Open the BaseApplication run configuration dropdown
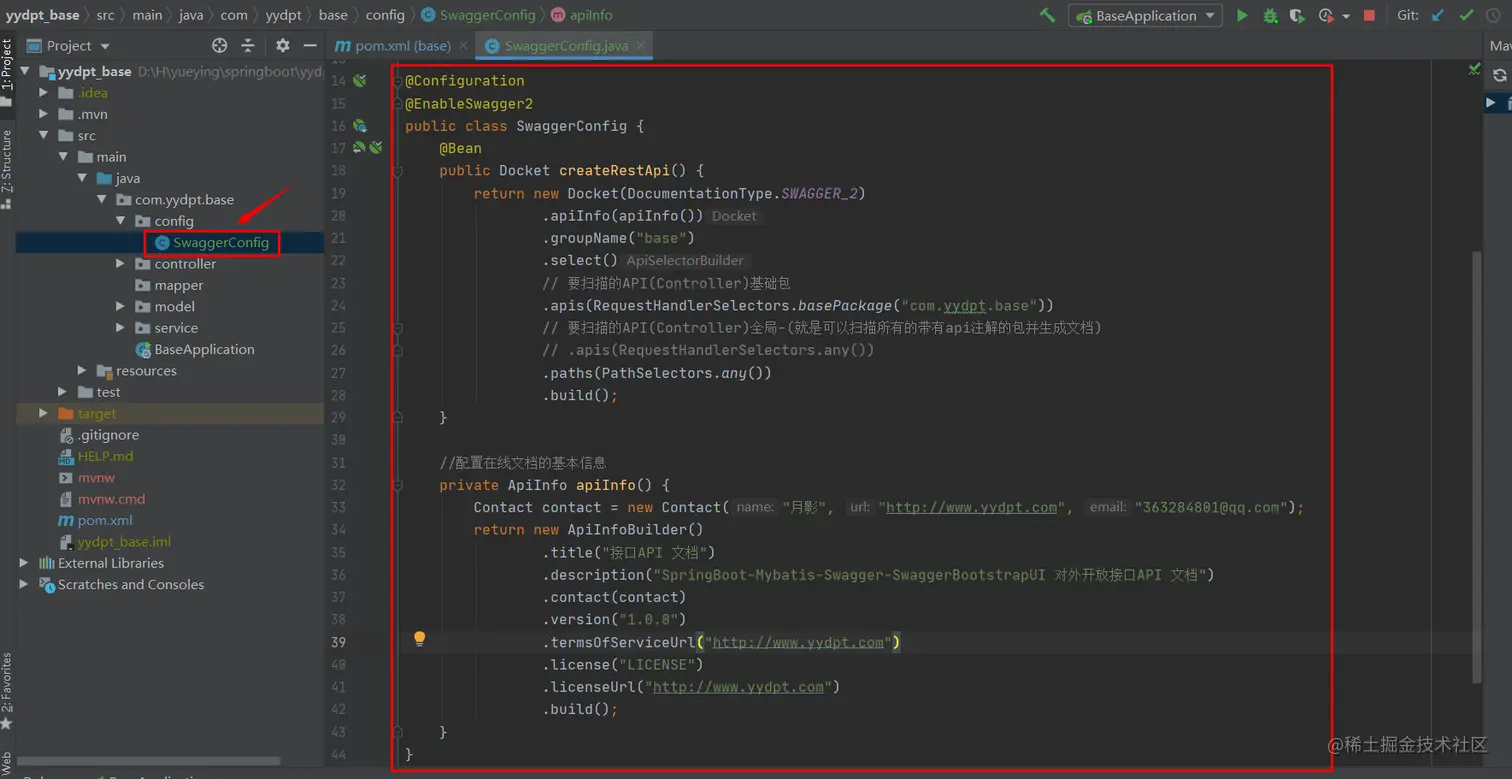Viewport: 1512px width, 779px height. click(1145, 15)
